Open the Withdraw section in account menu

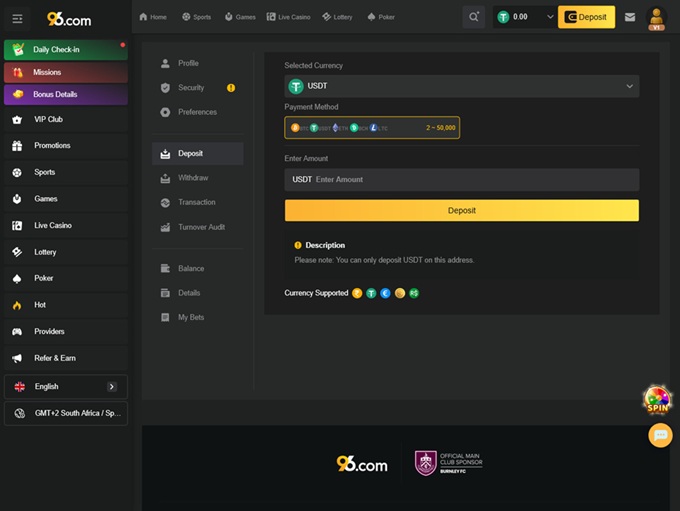pyautogui.click(x=193, y=178)
